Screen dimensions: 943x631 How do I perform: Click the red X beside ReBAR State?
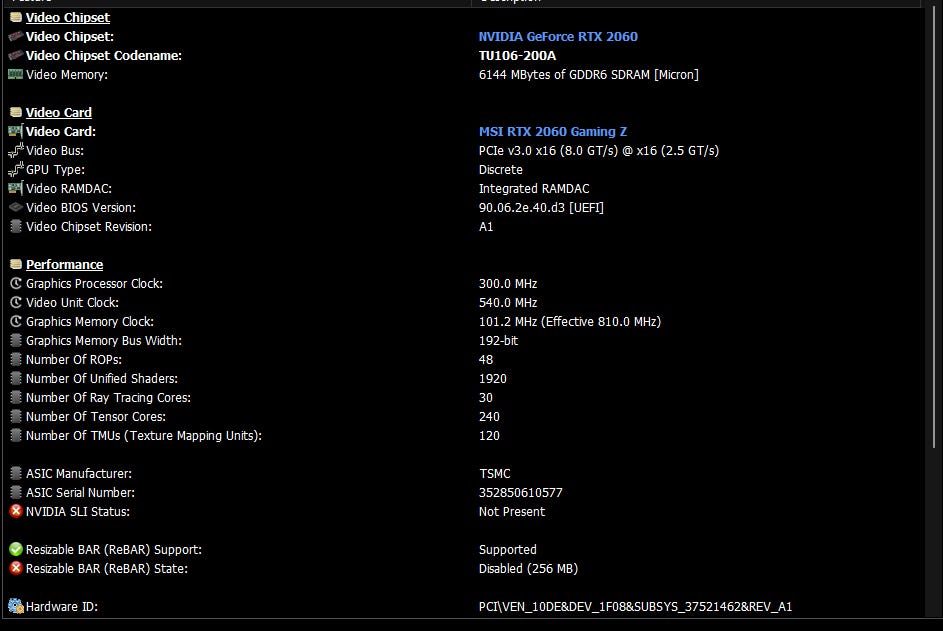point(16,569)
